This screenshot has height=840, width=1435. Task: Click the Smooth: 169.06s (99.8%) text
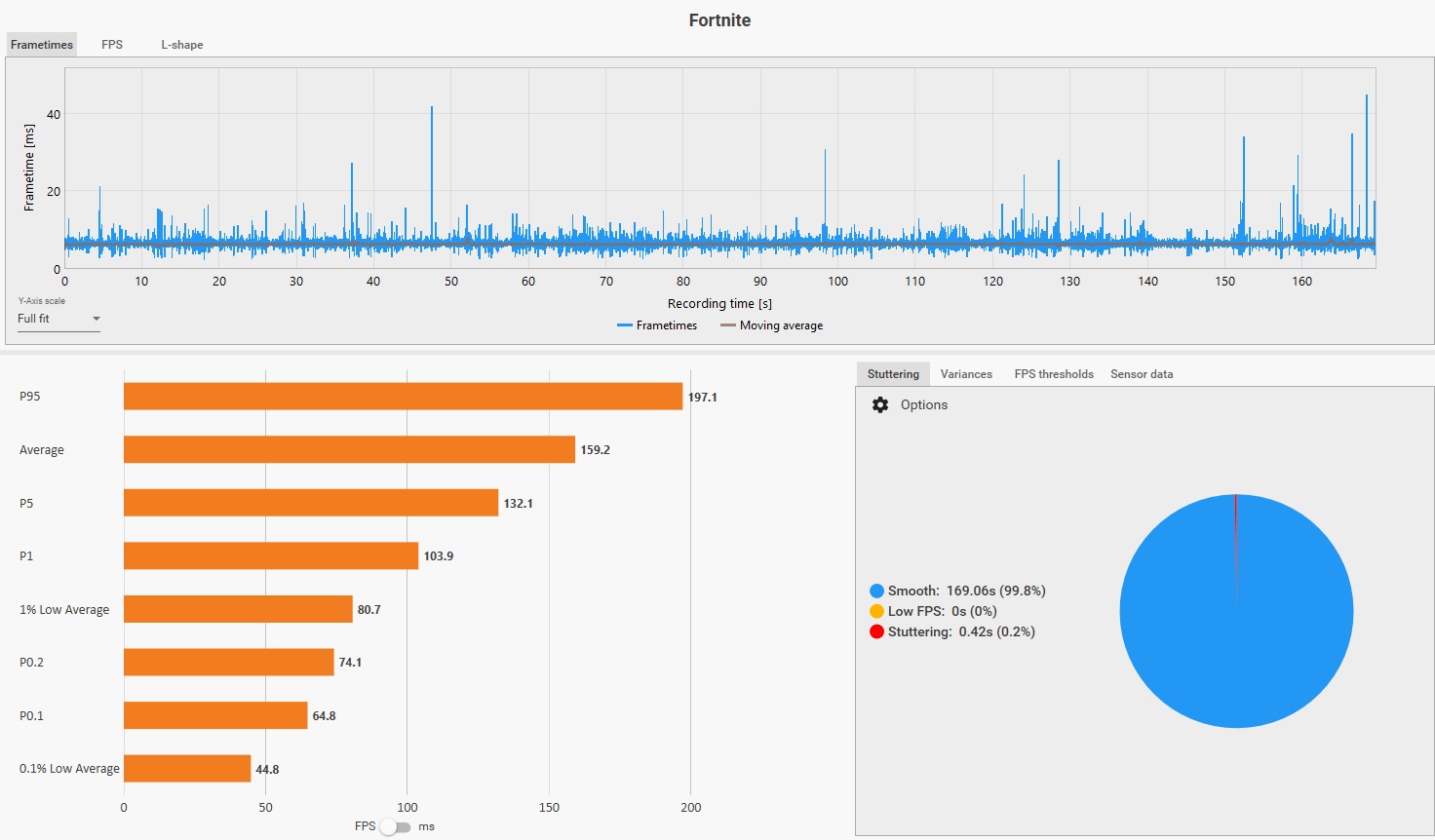[x=967, y=591]
